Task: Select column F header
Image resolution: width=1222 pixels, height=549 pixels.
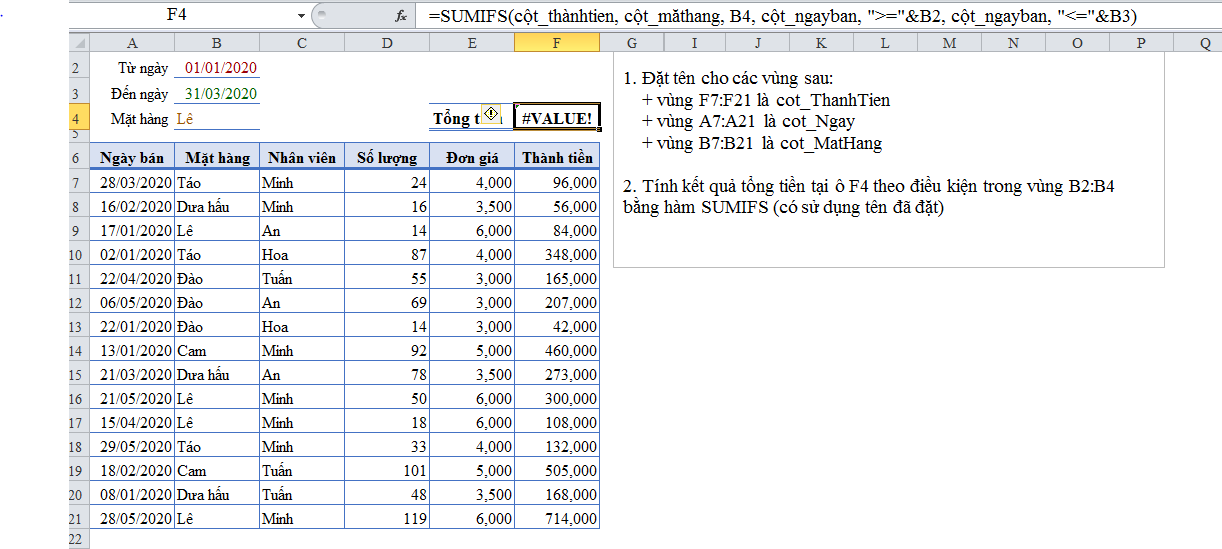Action: point(557,43)
